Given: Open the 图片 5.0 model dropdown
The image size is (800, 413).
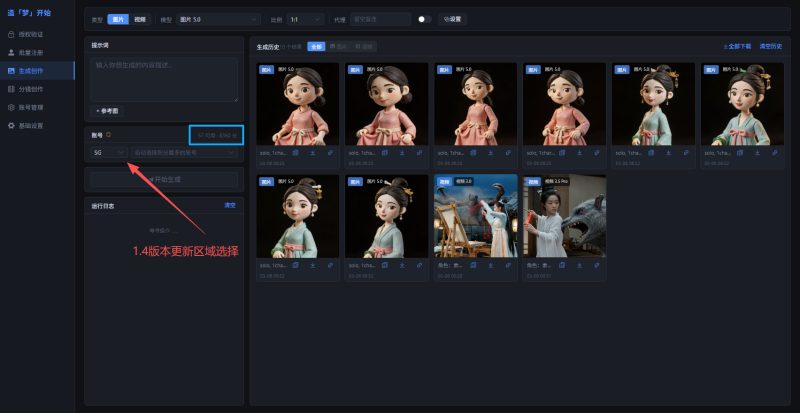Looking at the screenshot, I should 218,19.
